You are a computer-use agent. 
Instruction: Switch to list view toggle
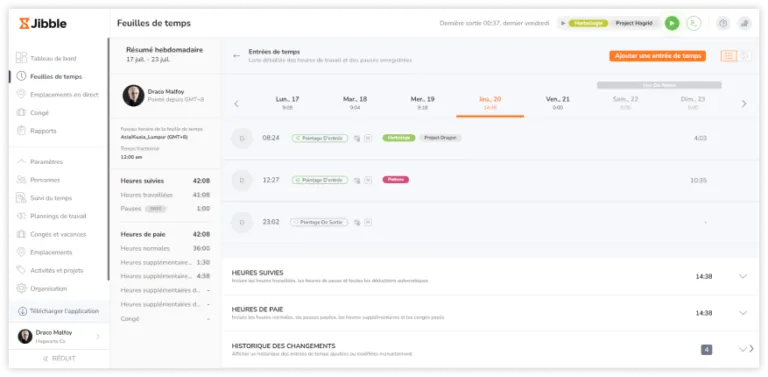click(x=728, y=56)
